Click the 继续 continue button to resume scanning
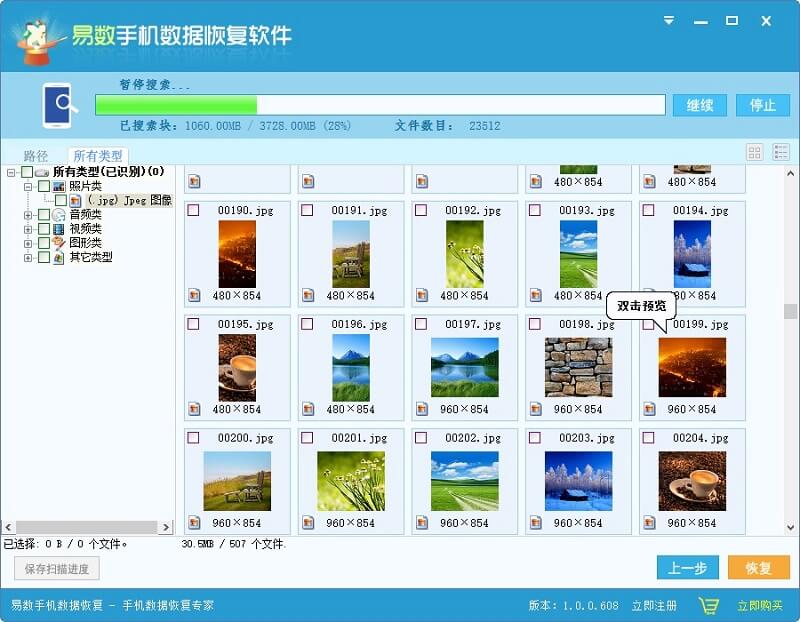Viewport: 800px width, 622px height. 700,104
